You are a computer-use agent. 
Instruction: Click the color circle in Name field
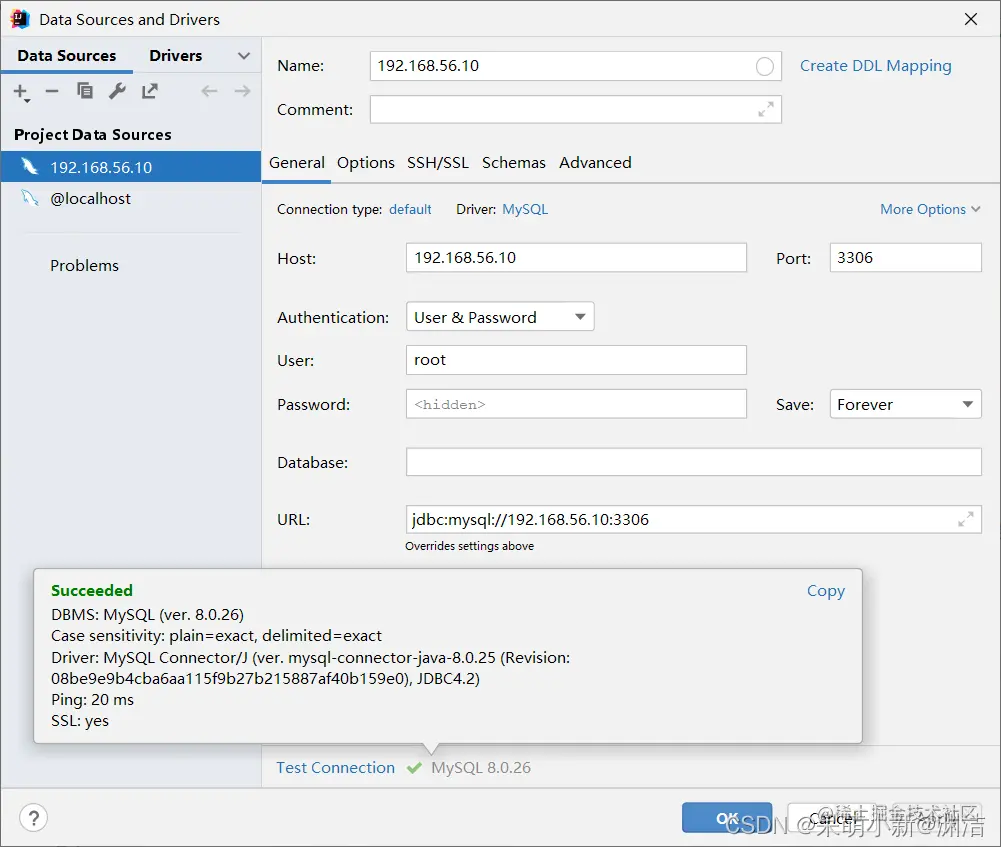(765, 66)
